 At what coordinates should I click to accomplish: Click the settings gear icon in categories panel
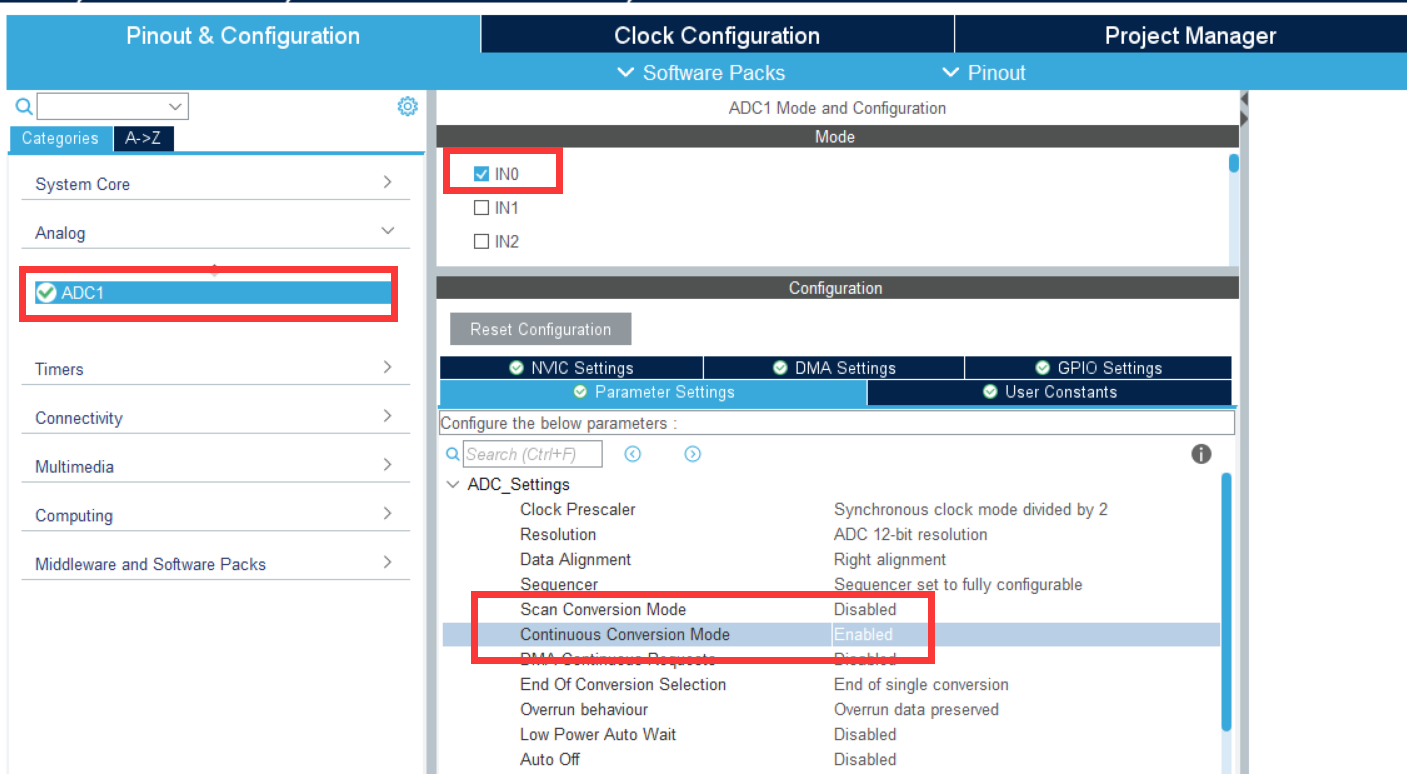pyautogui.click(x=407, y=107)
